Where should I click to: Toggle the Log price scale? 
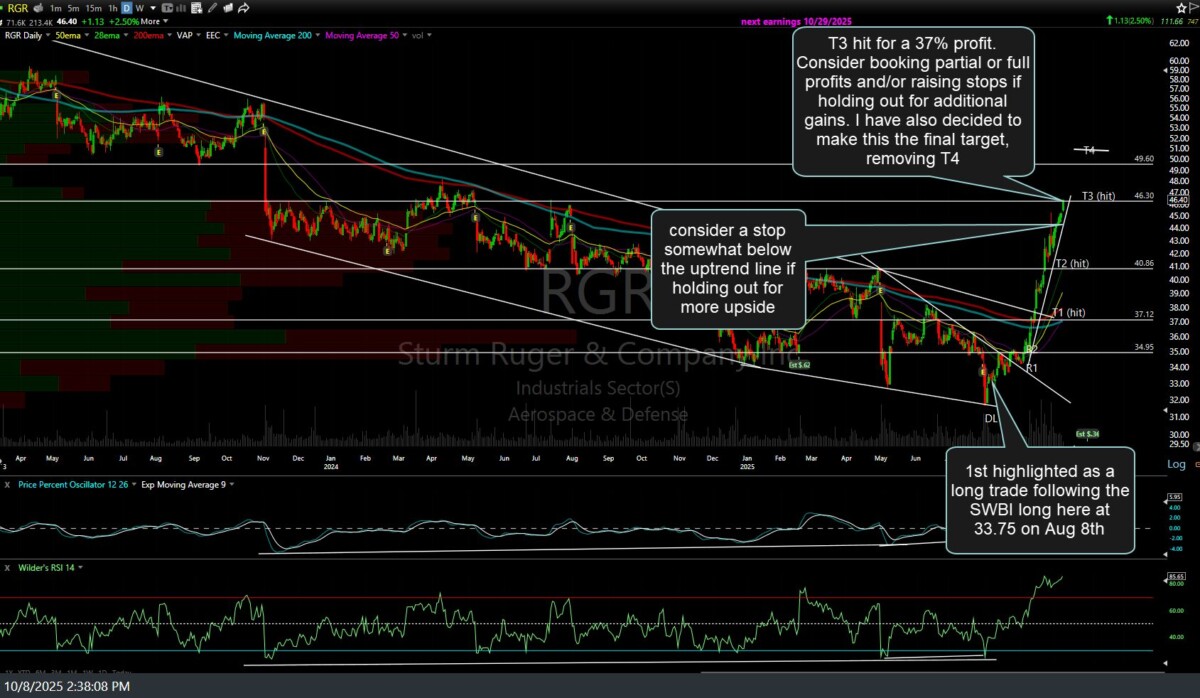tap(1176, 464)
